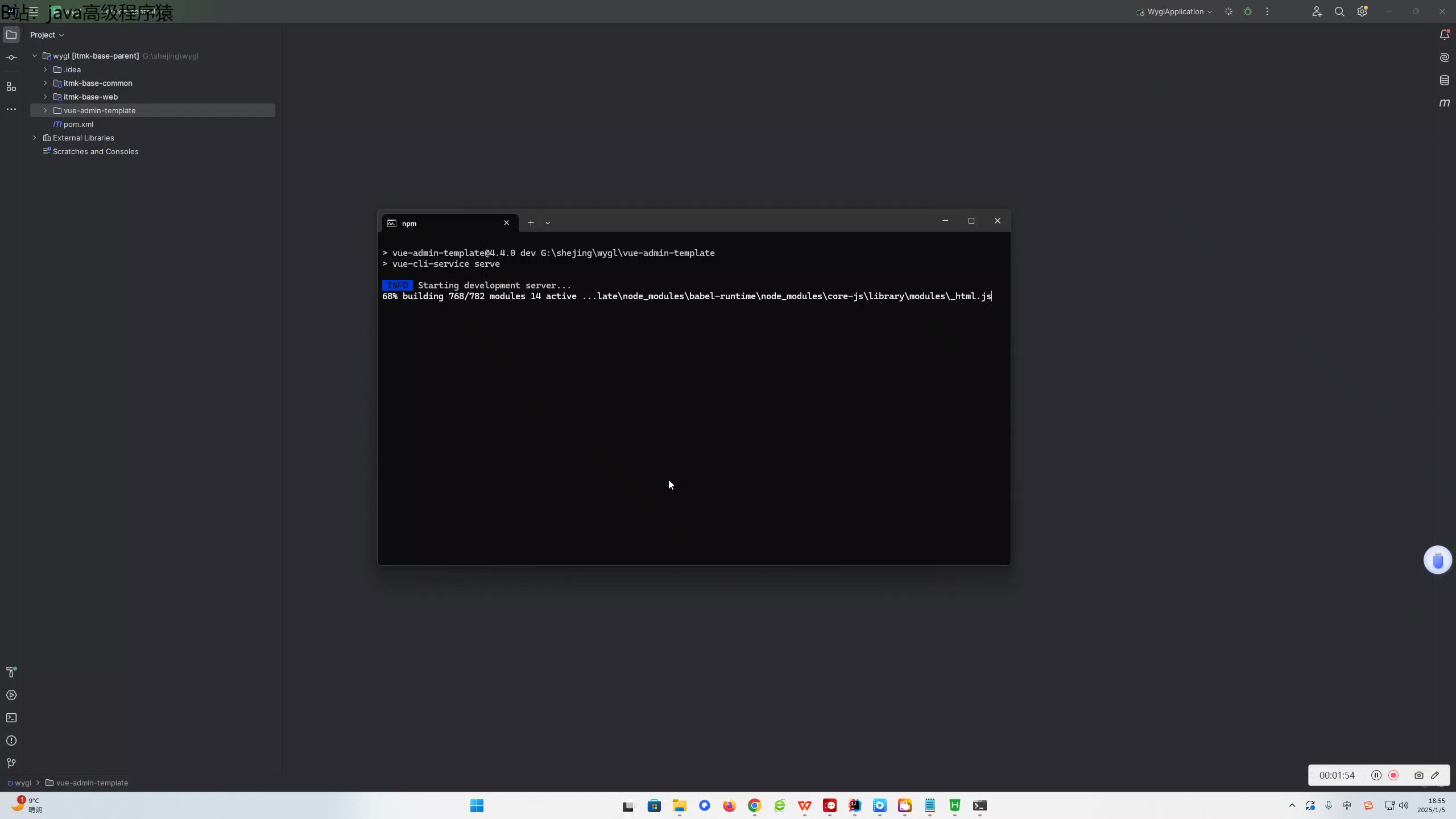Expand the vue-admin-template folder
The width and height of the screenshot is (1456, 819).
(45, 110)
